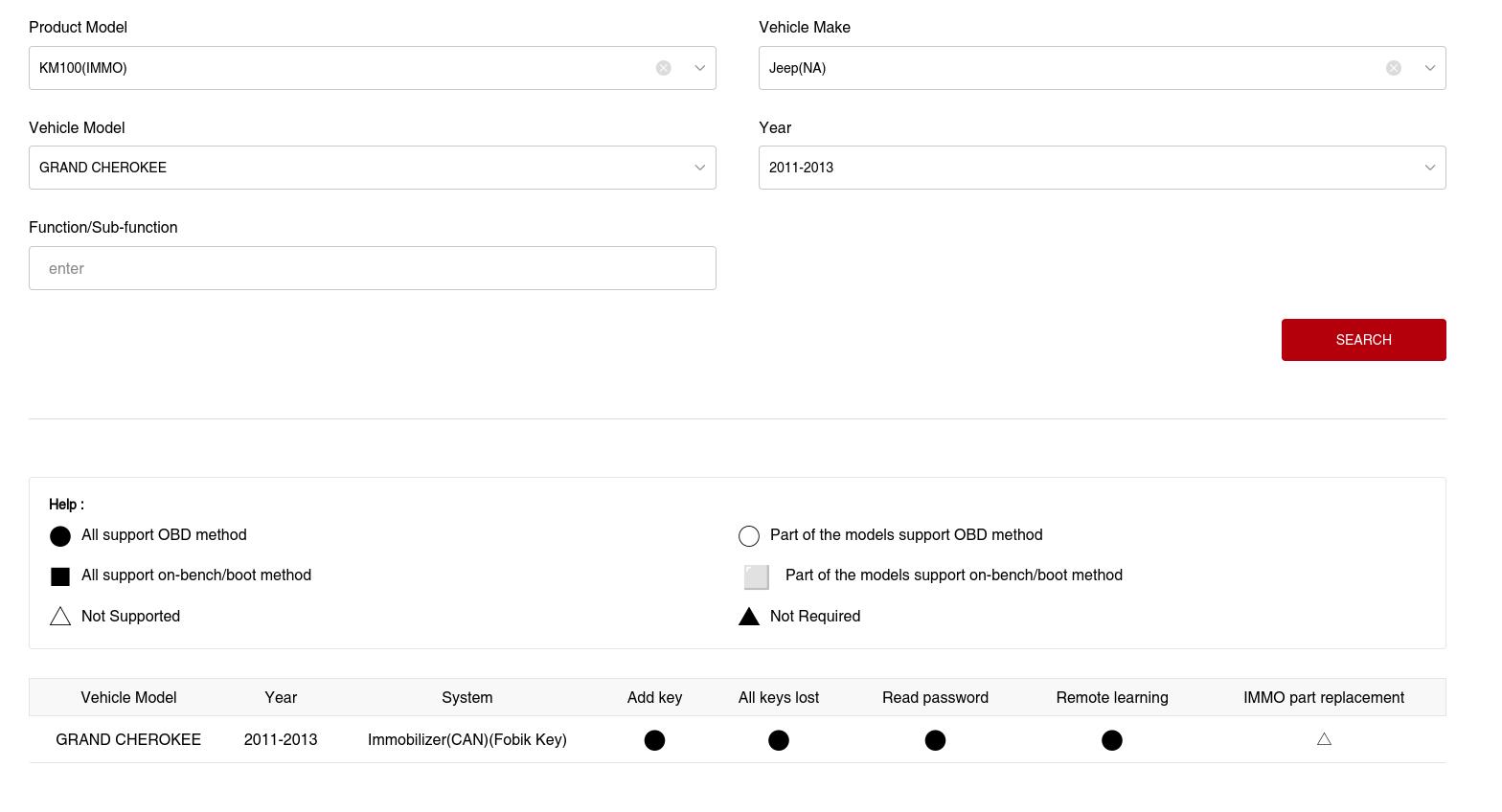Click the gray square legend icon for partial on-bench support
Screen dimensions: 1502x812
click(x=757, y=576)
